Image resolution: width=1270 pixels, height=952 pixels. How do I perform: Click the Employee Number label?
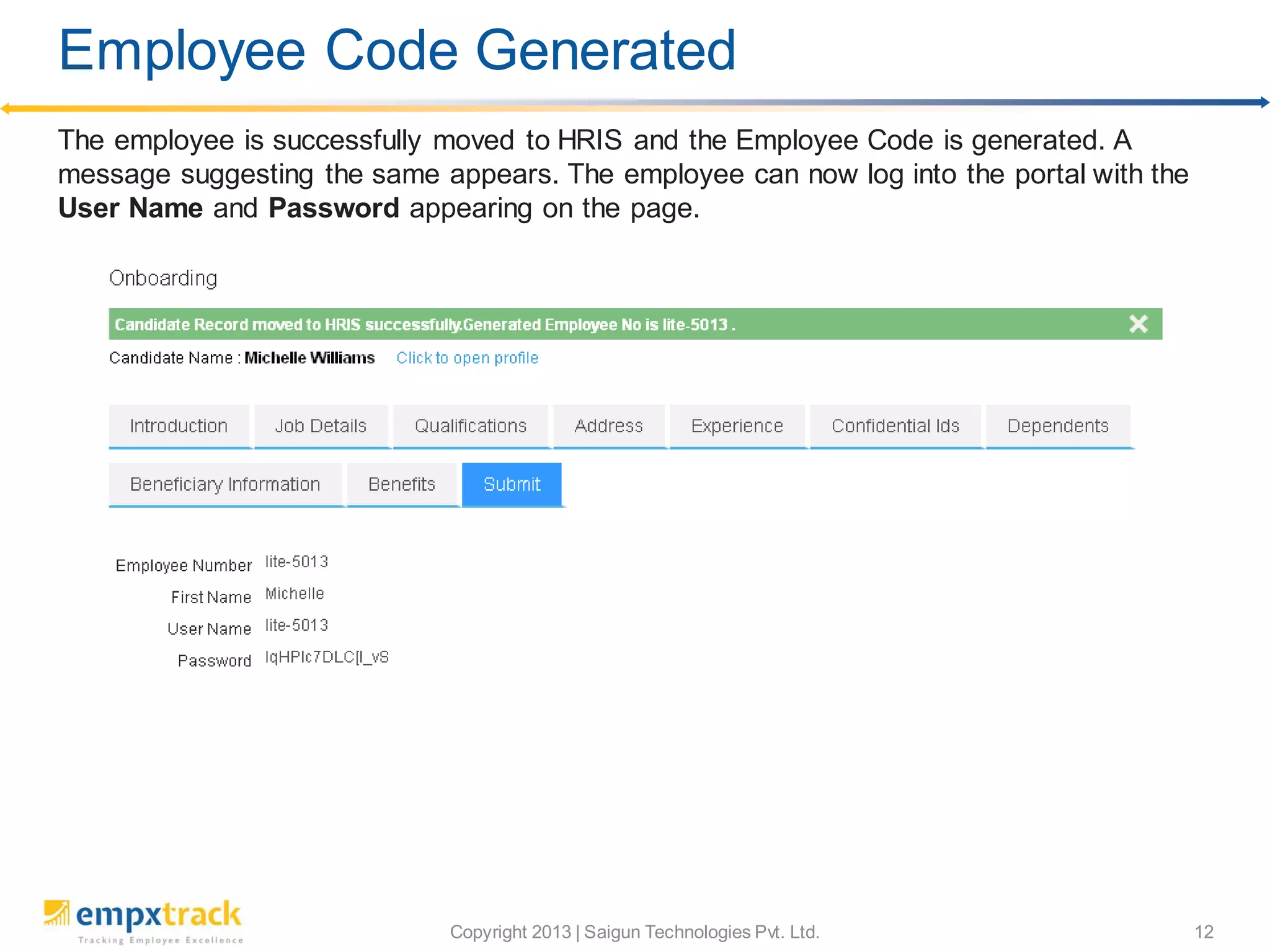click(x=184, y=566)
